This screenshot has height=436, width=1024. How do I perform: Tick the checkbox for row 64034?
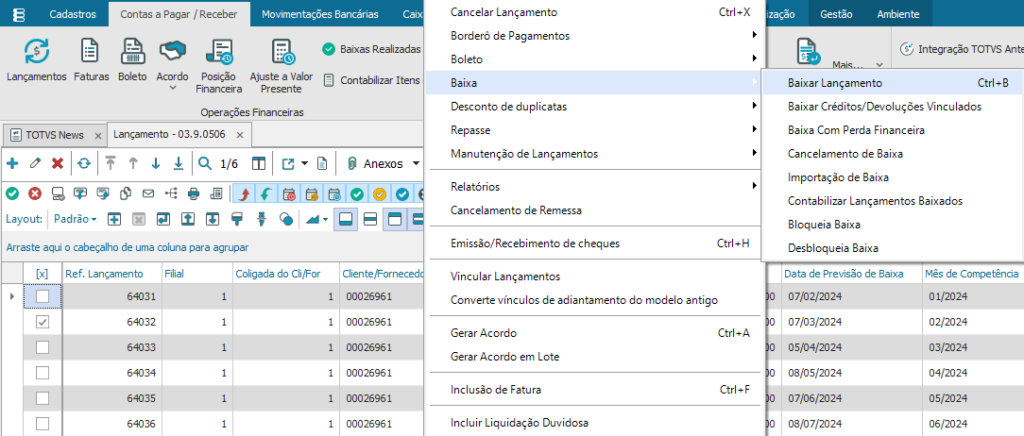[x=42, y=372]
